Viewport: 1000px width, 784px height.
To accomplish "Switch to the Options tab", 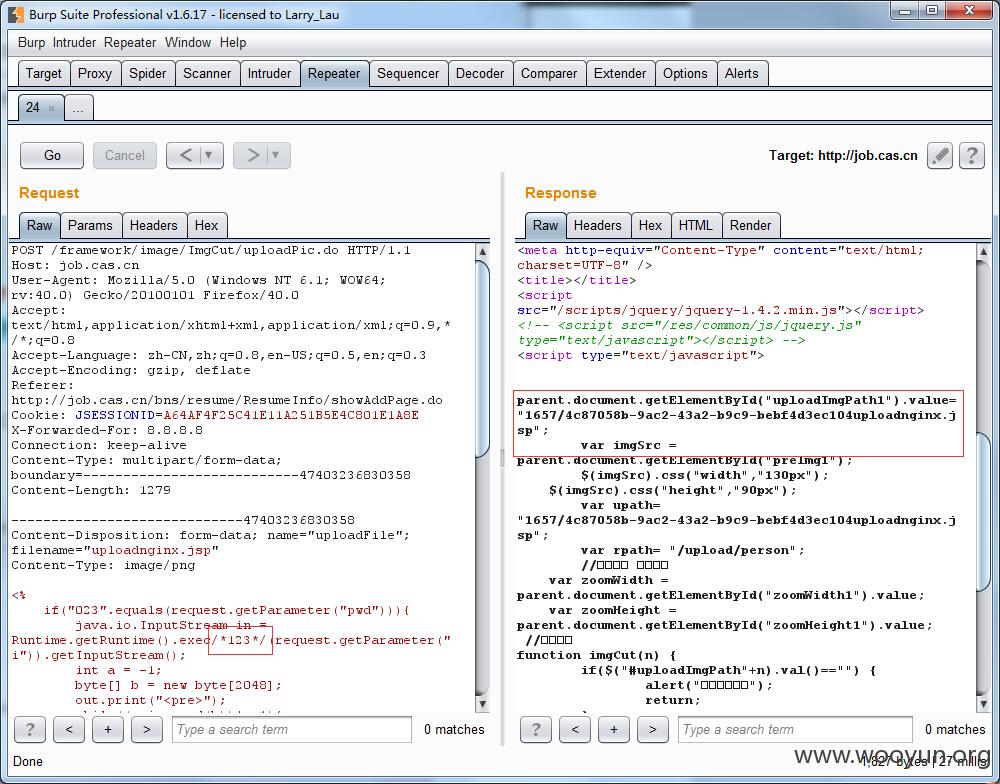I will click(685, 73).
